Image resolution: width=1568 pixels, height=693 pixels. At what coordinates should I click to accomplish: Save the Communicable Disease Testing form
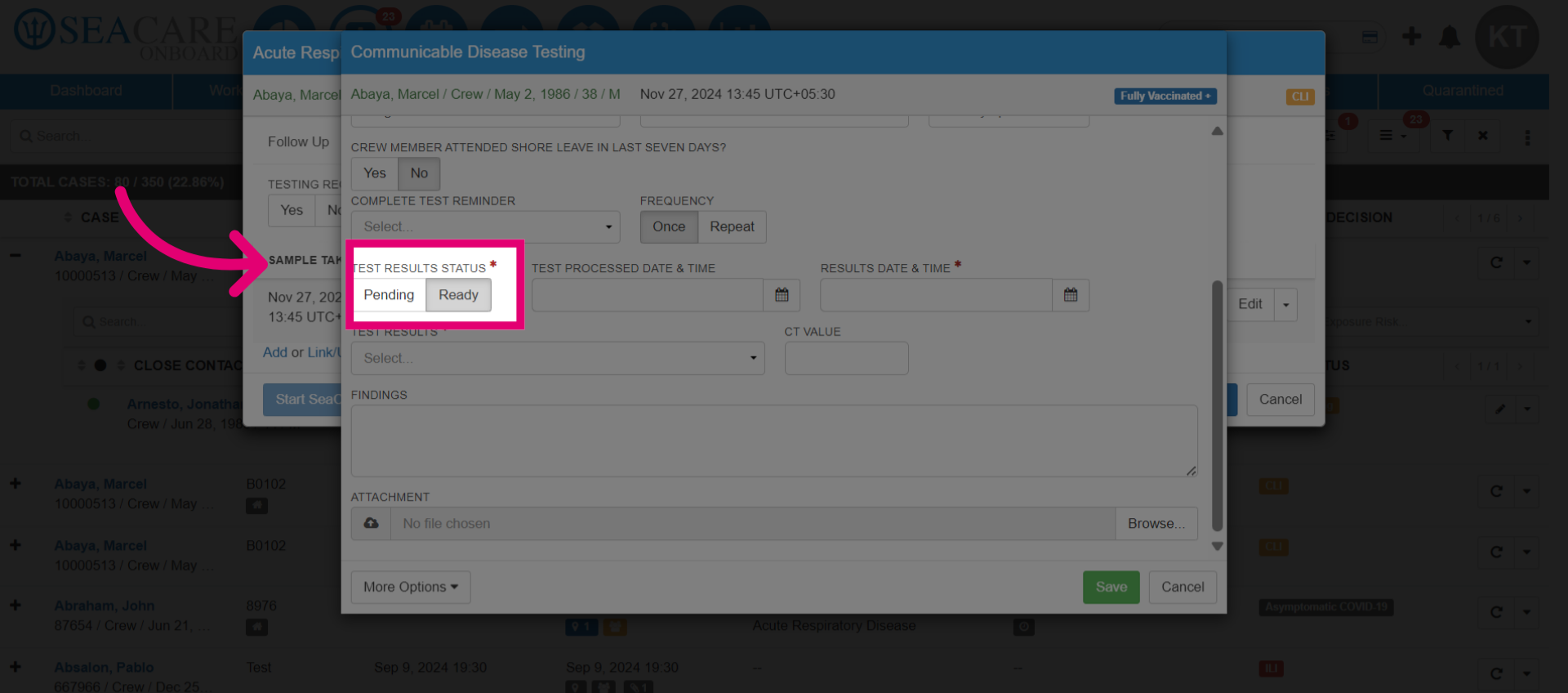click(1111, 587)
